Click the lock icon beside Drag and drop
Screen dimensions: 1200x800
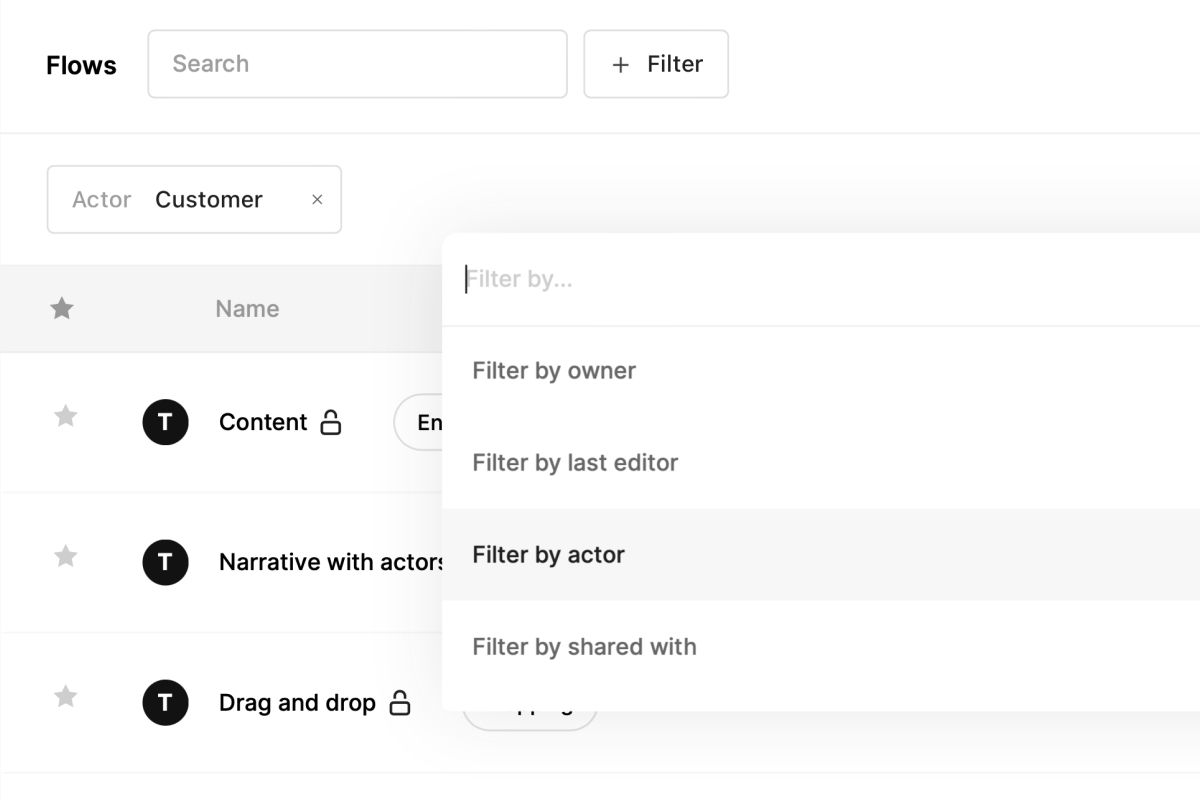pos(400,703)
